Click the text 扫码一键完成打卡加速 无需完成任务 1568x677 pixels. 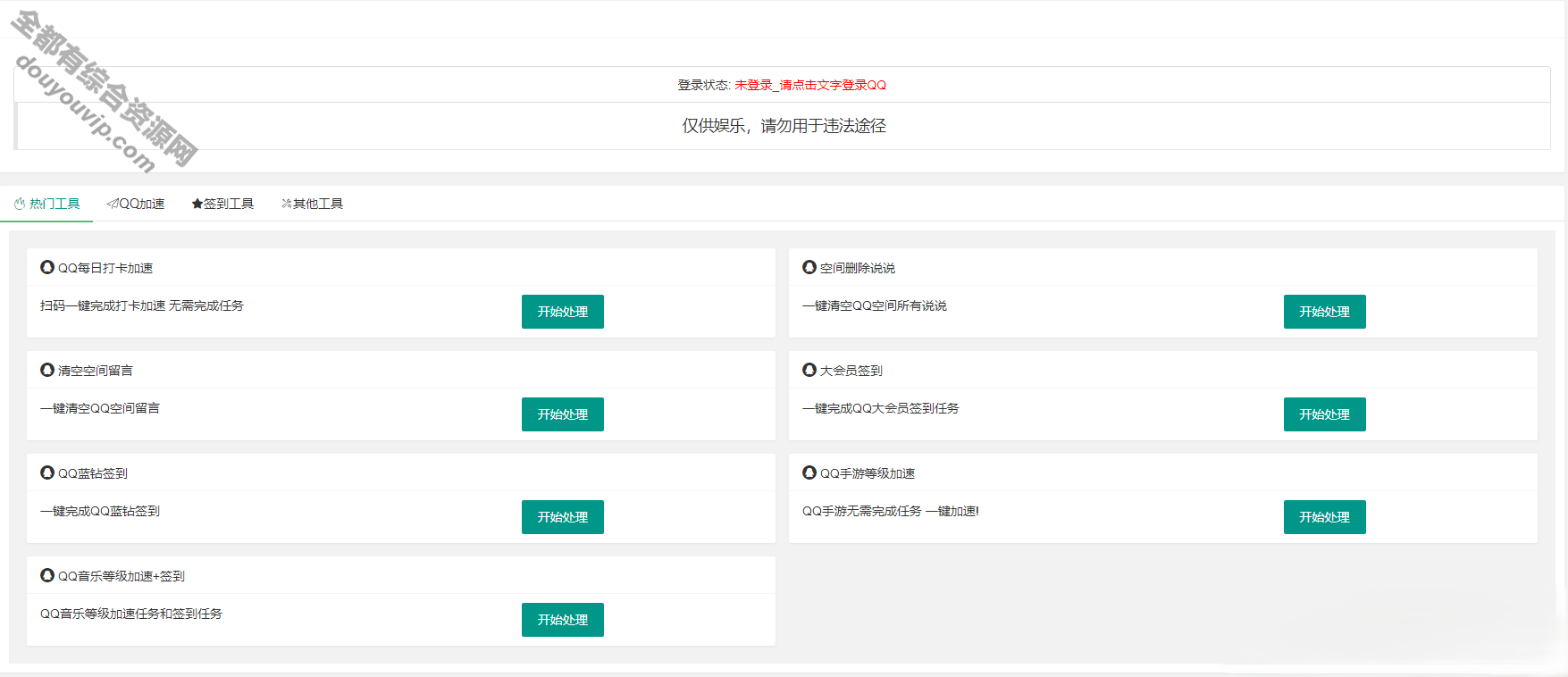click(x=142, y=305)
